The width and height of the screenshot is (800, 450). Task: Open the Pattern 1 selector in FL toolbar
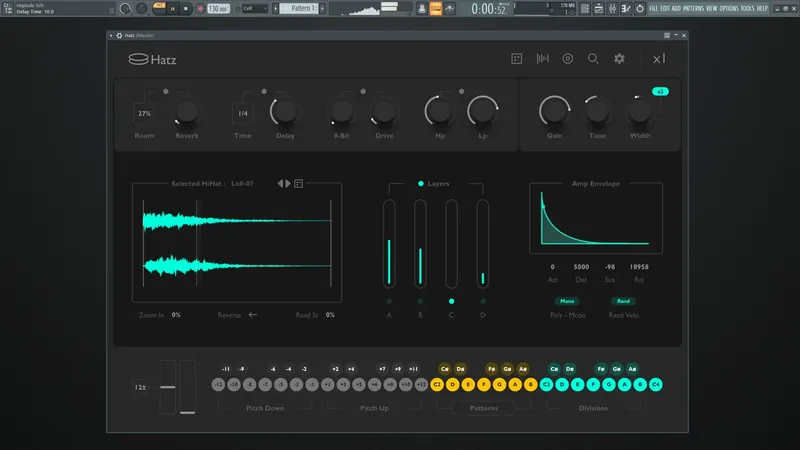click(298, 8)
